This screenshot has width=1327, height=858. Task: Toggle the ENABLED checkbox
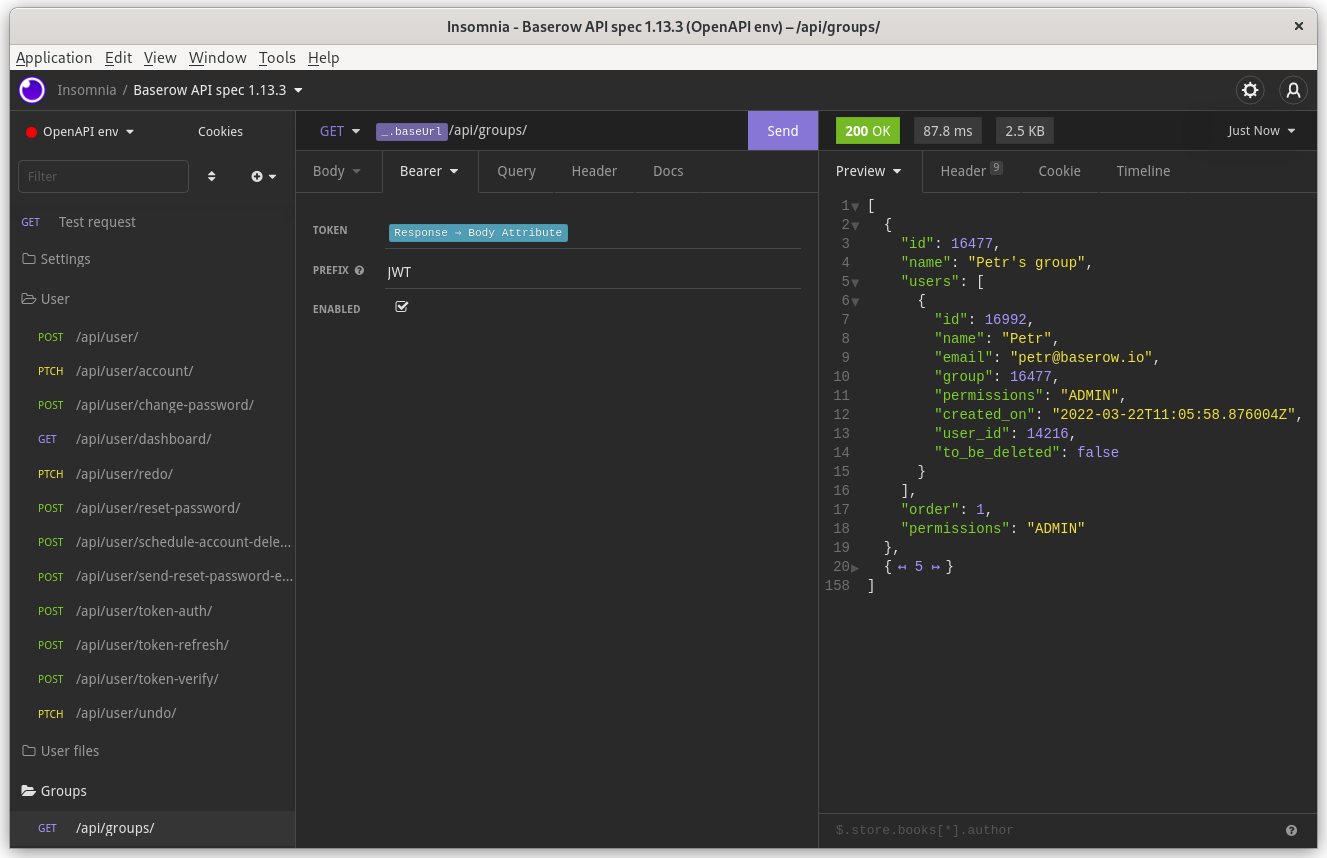click(x=402, y=306)
